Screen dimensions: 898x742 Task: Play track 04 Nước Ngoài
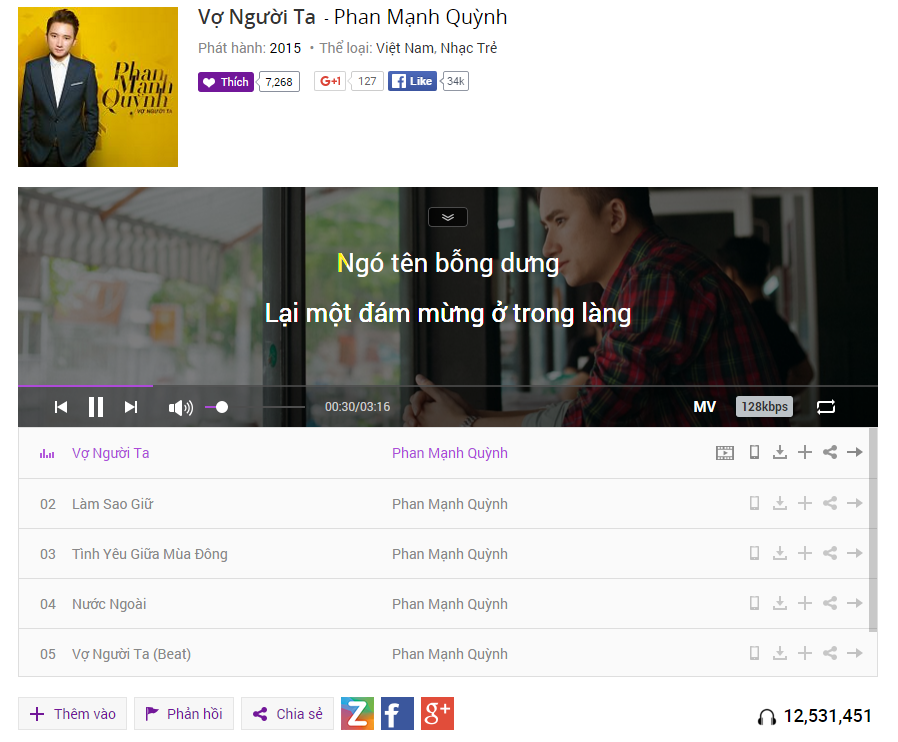pyautogui.click(x=109, y=604)
